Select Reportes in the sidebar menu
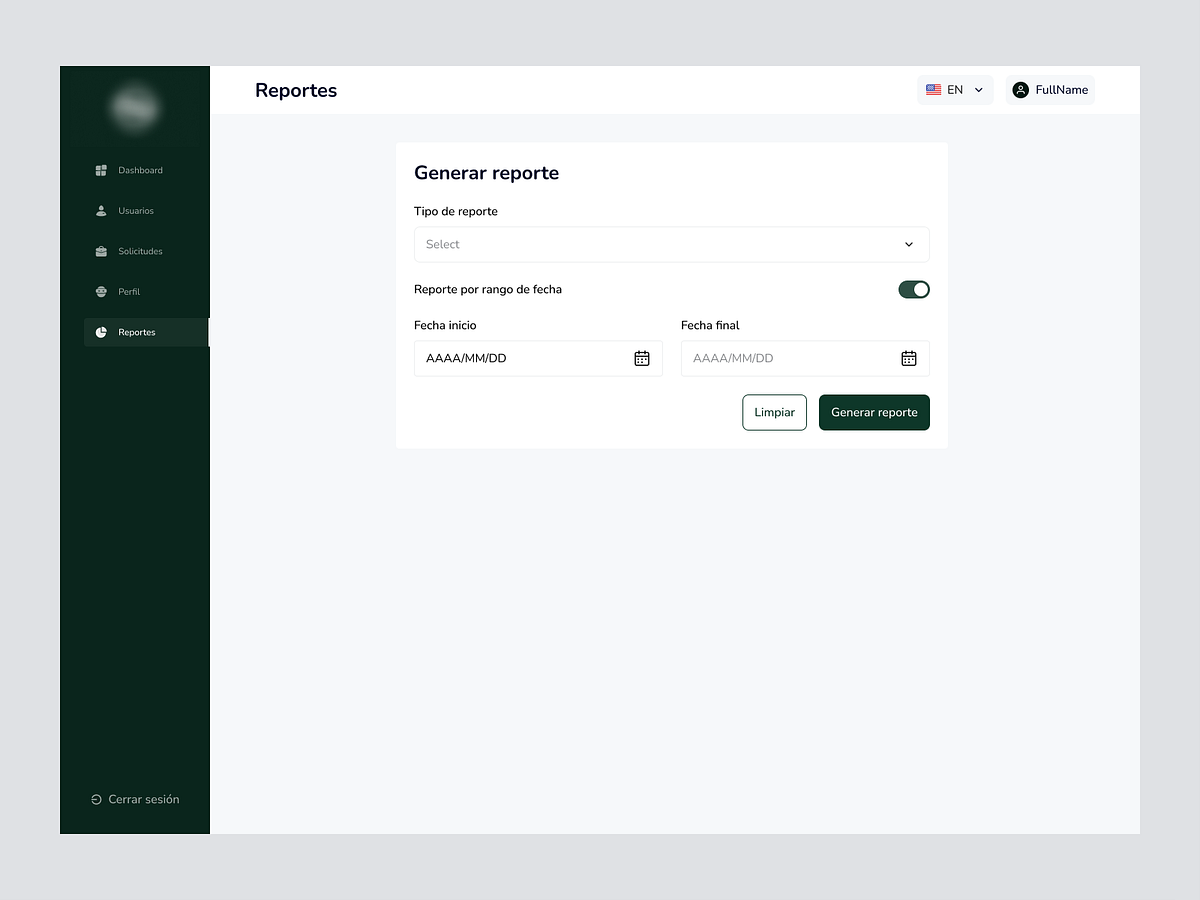 click(135, 332)
